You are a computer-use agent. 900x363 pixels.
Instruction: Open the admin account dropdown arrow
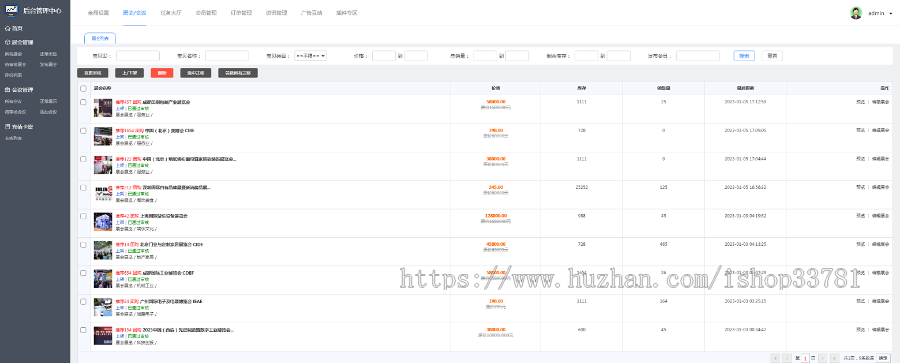point(892,13)
